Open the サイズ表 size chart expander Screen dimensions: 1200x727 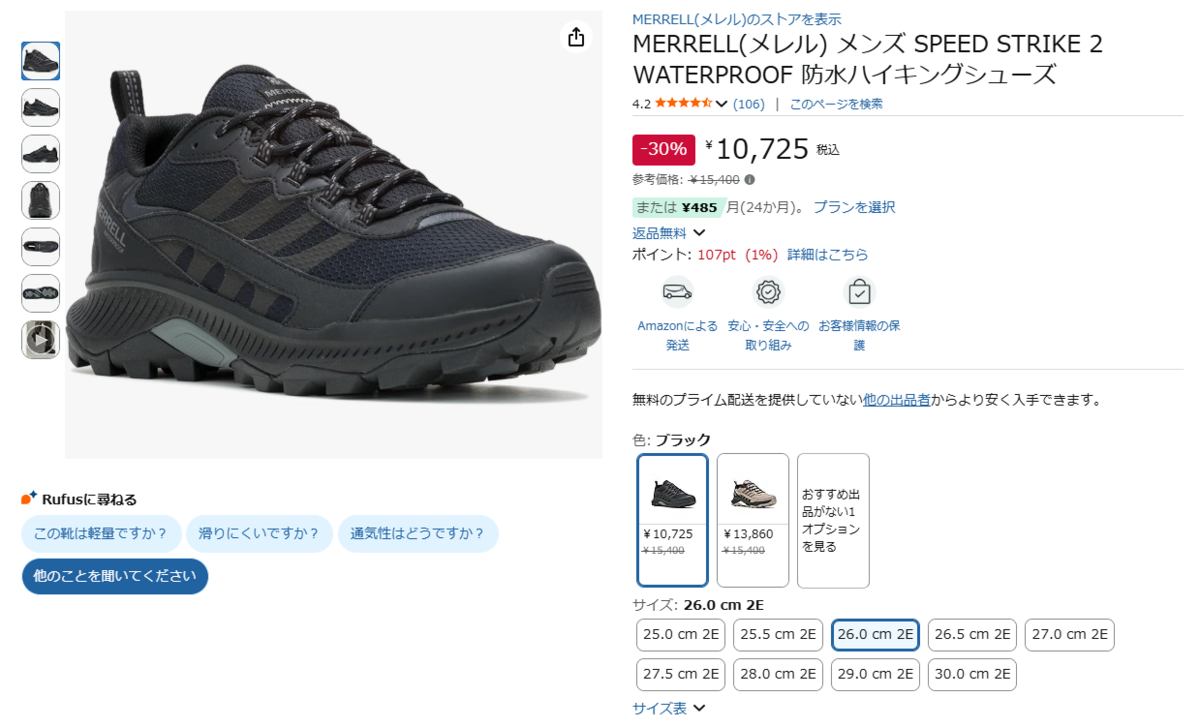(669, 708)
